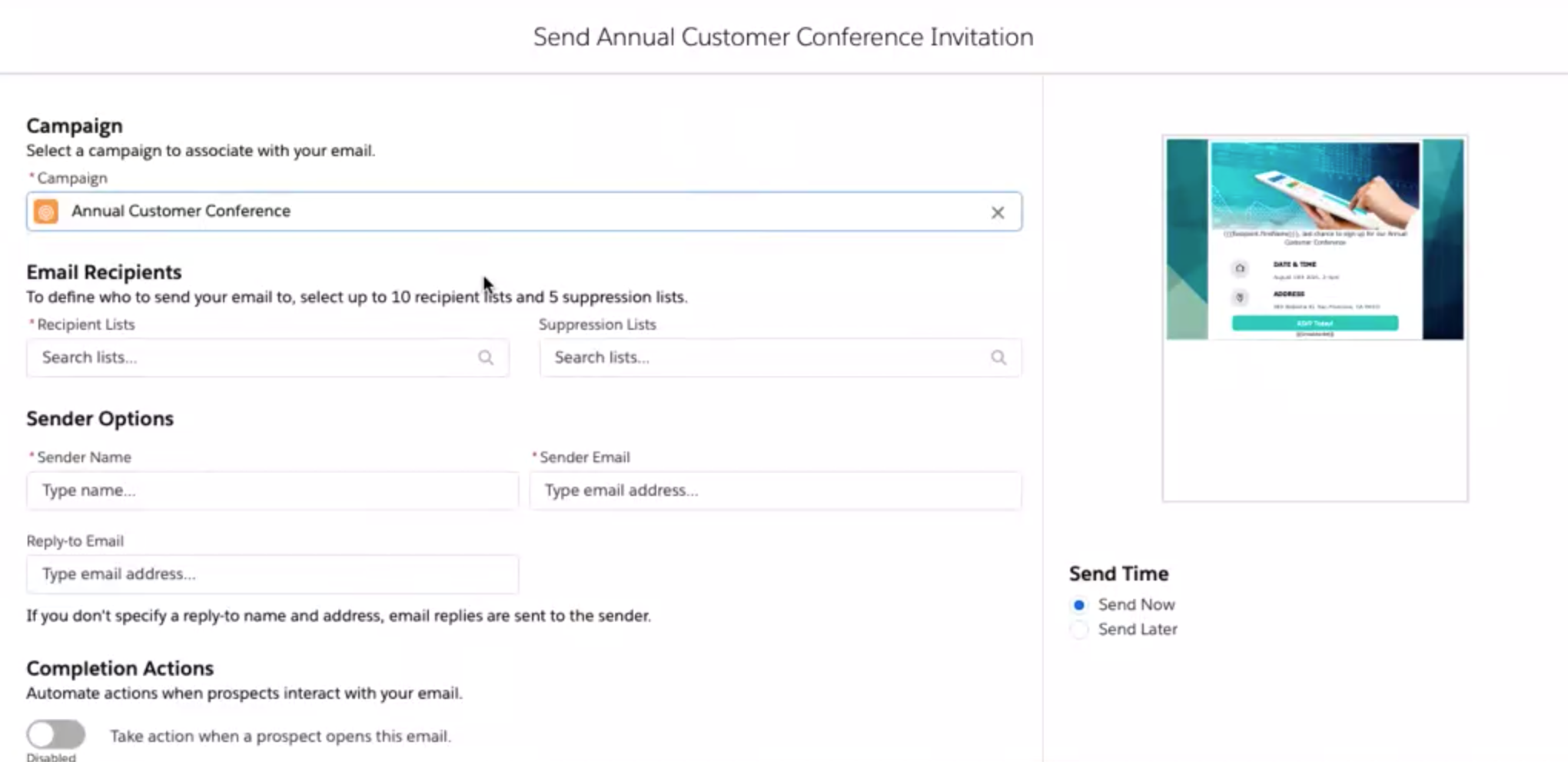Viewport: 1568px width, 762px height.
Task: Click the tablet hero image in the email preview
Action: (x=1315, y=185)
